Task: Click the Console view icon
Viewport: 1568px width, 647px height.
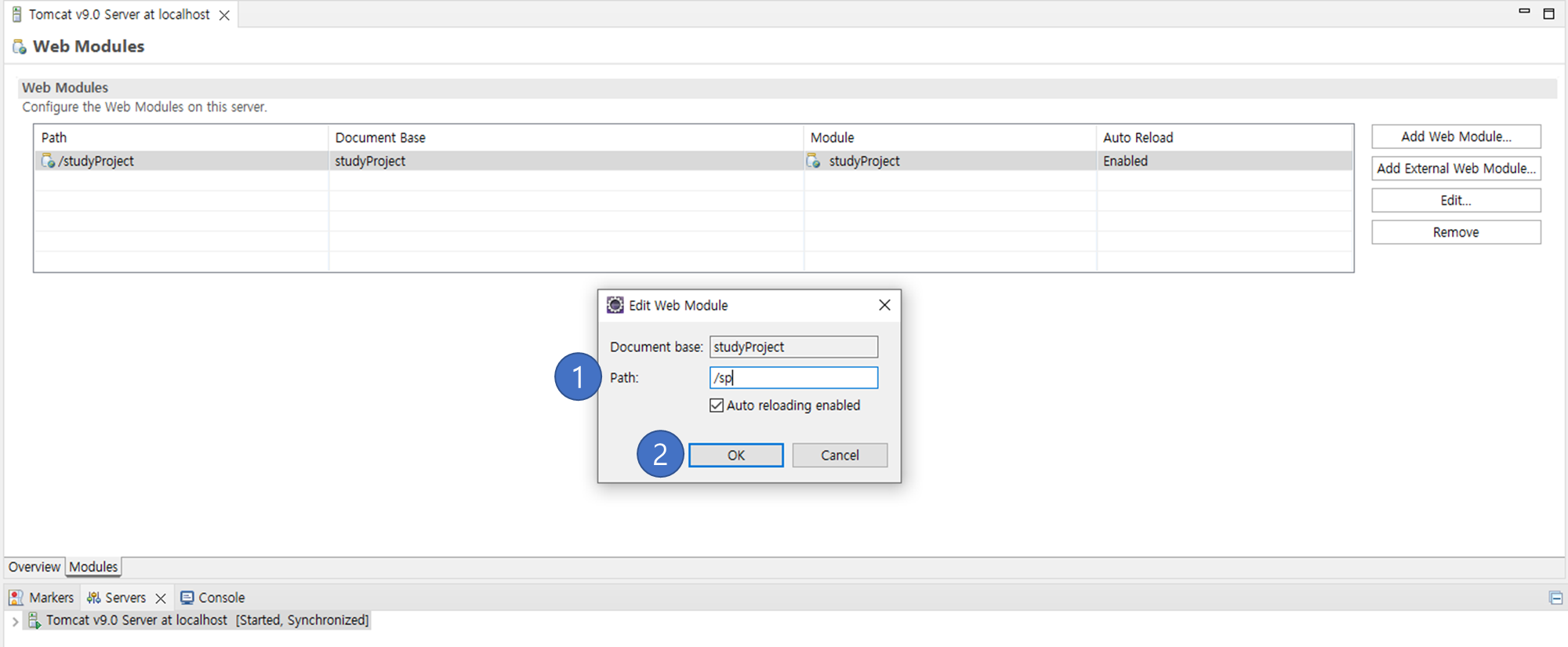Action: 187,598
